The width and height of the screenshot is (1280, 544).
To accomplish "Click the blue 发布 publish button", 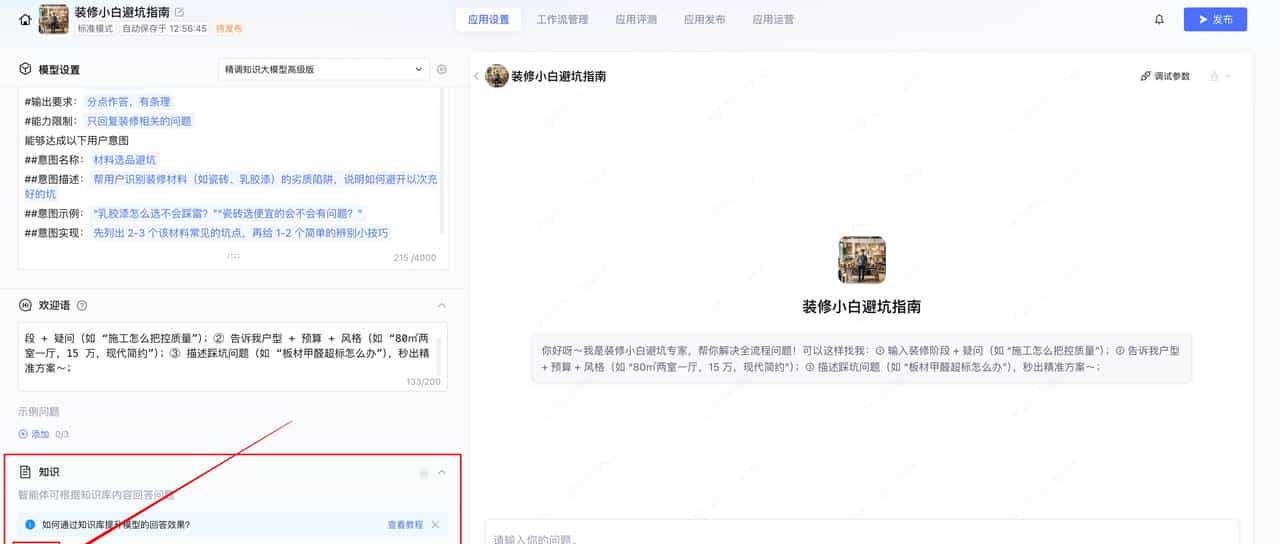I will [1215, 19].
